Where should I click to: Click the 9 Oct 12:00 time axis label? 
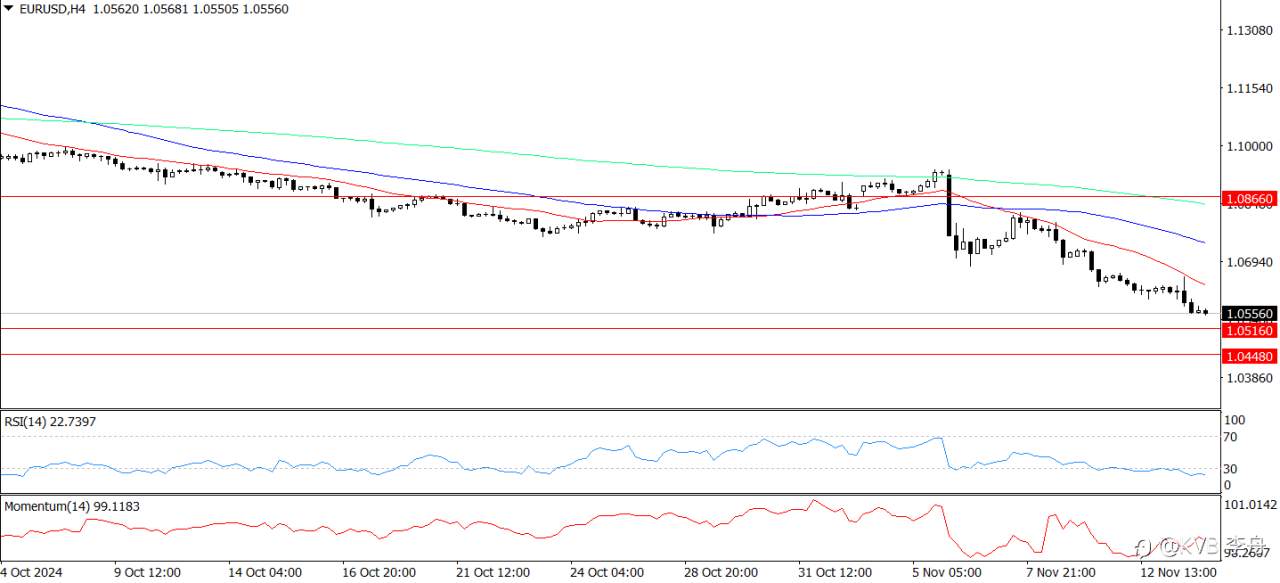[149, 572]
